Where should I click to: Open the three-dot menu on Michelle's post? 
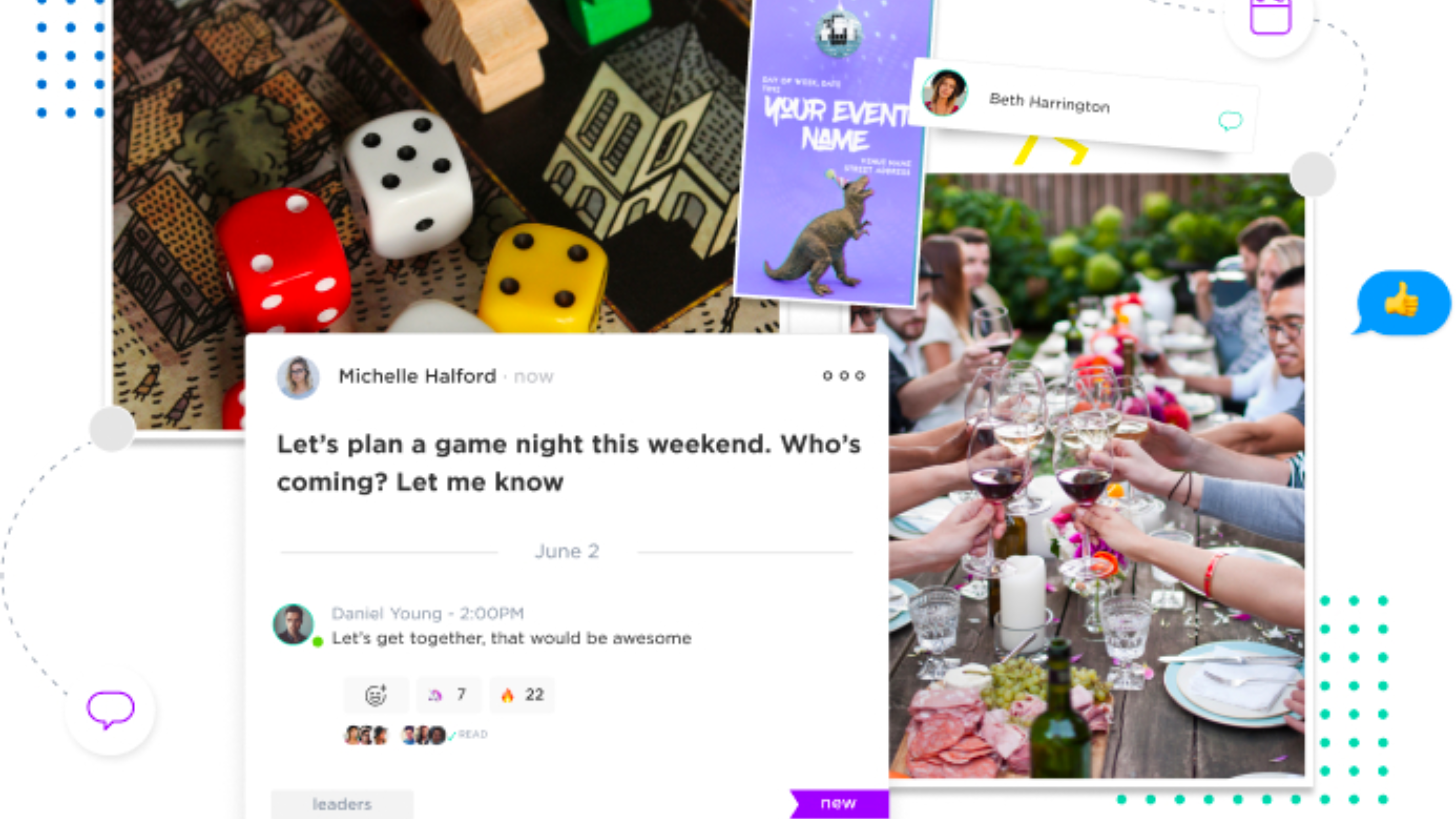coord(843,376)
